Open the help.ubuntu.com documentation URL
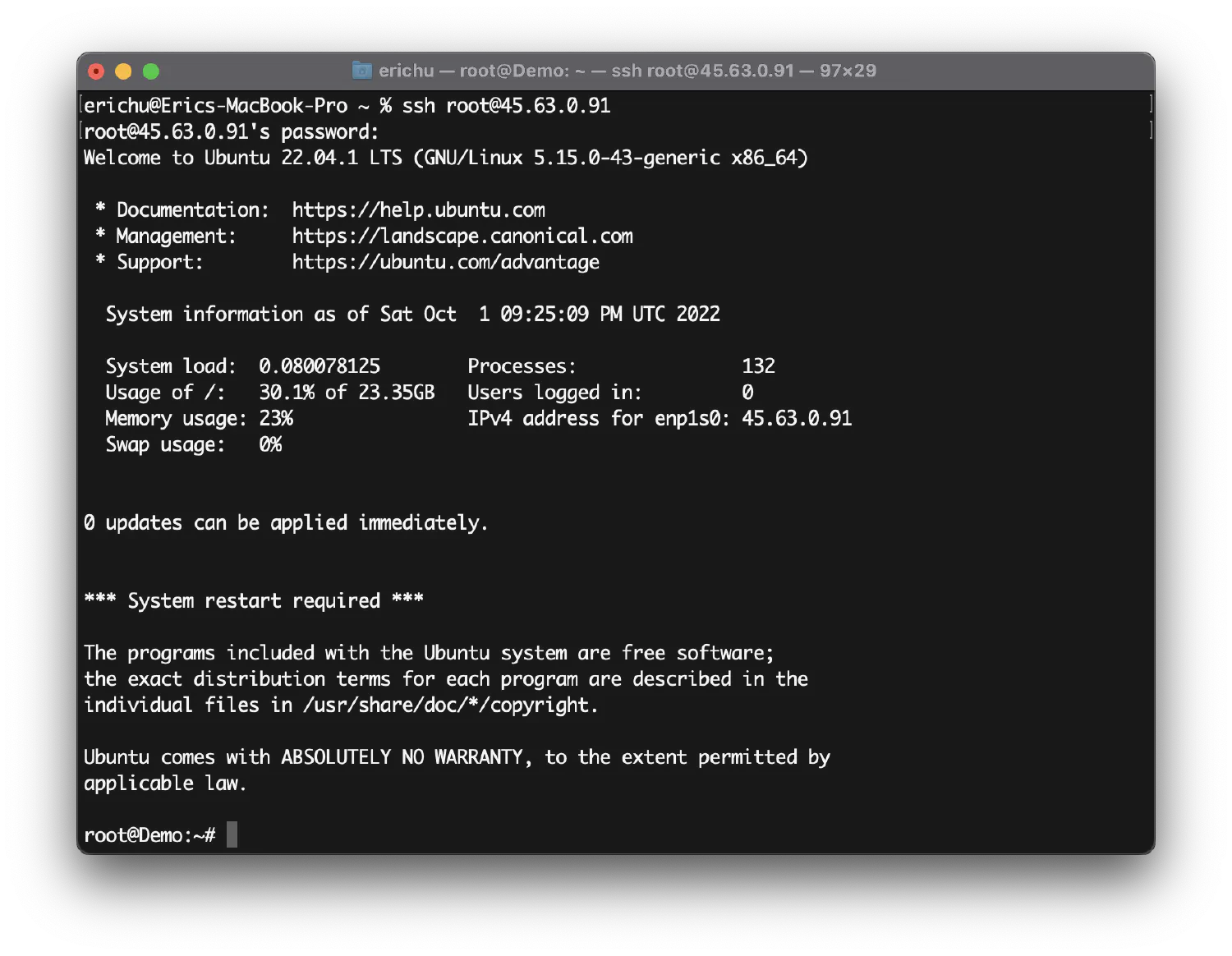 (419, 210)
